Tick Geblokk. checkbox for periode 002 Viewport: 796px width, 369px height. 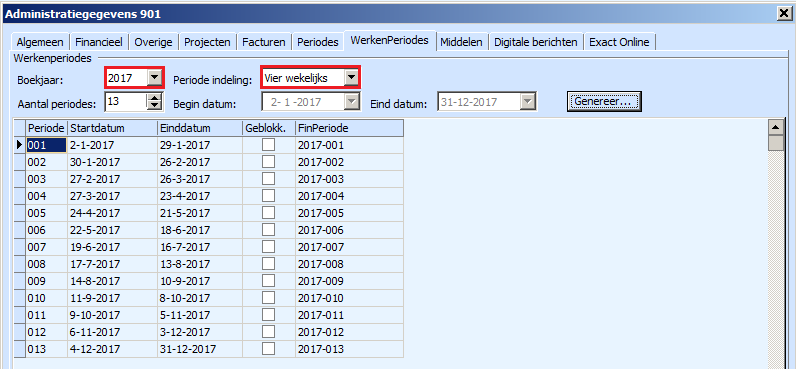(269, 162)
